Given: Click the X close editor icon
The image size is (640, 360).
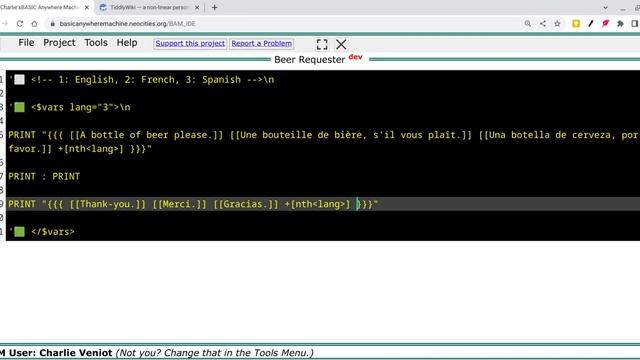Looking at the screenshot, I should (341, 44).
